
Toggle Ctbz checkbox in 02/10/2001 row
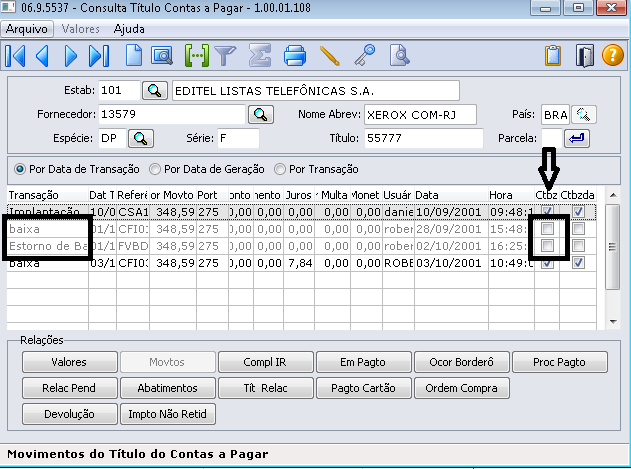pyautogui.click(x=547, y=246)
